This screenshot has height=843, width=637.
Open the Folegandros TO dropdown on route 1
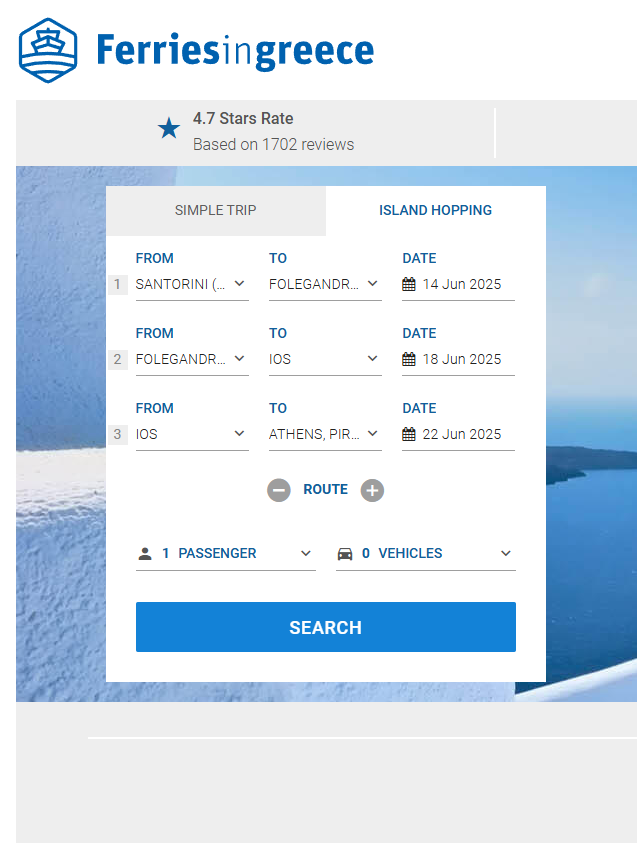coord(324,284)
